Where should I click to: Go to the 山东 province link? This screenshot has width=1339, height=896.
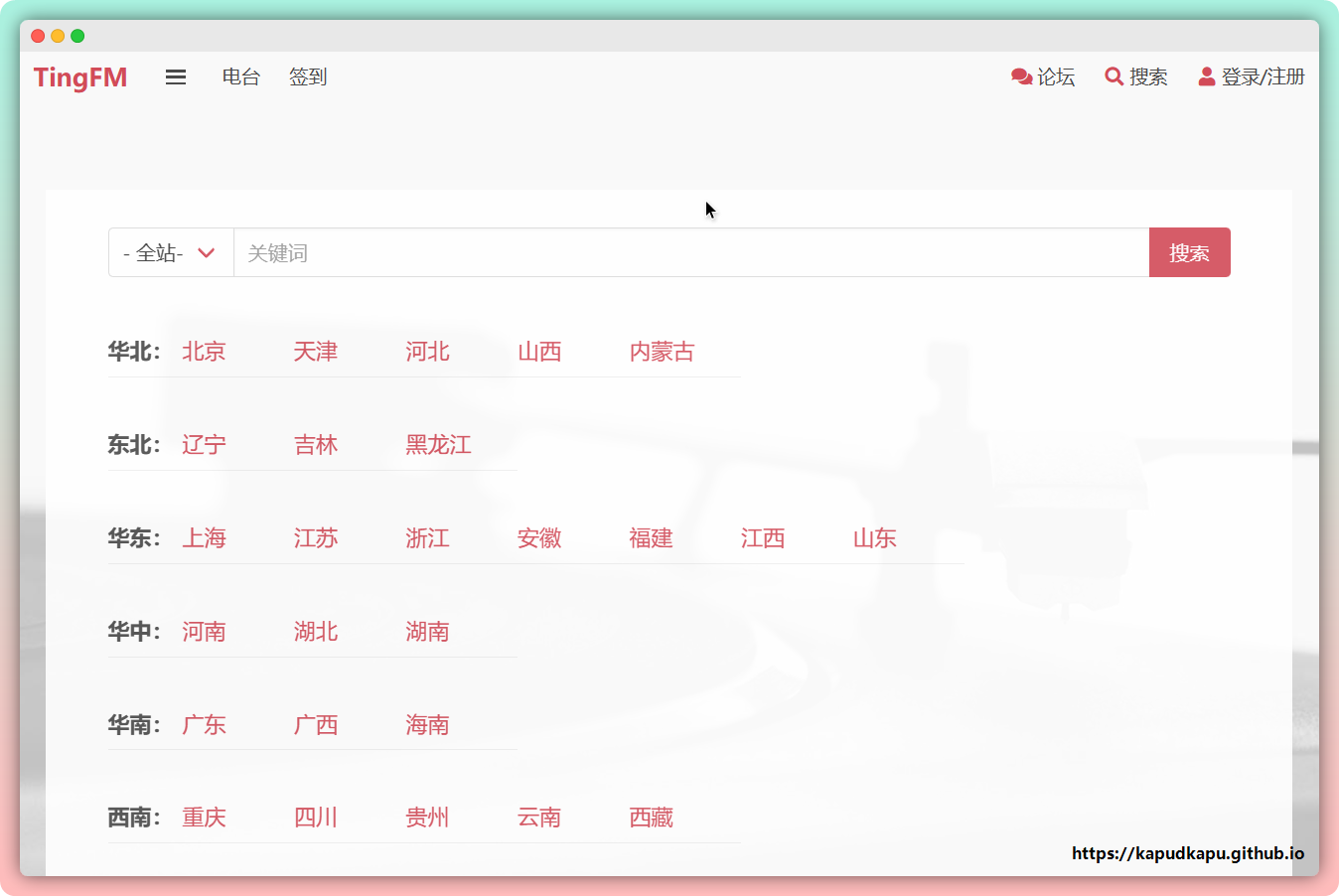click(874, 538)
